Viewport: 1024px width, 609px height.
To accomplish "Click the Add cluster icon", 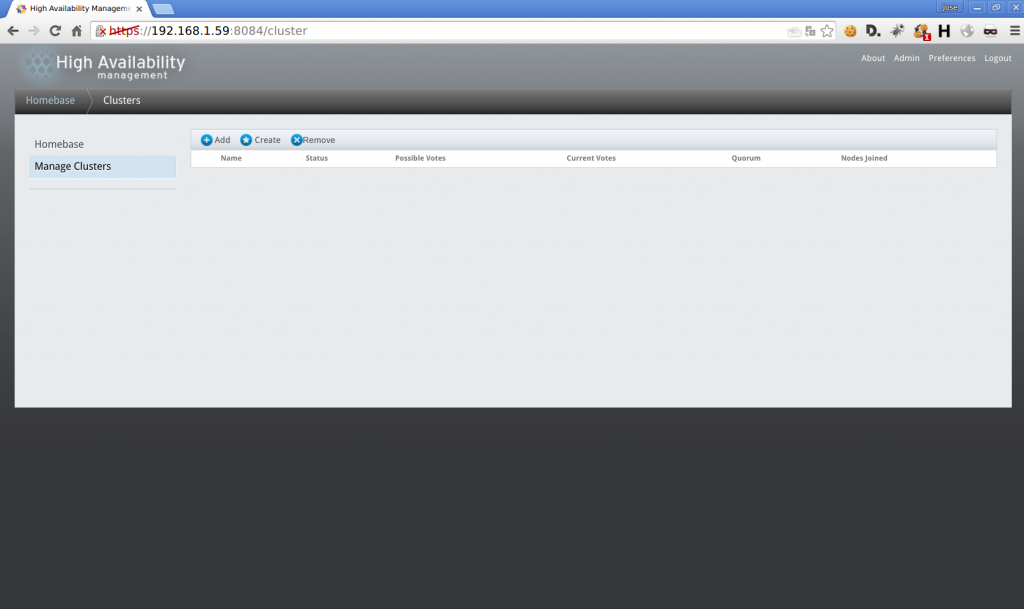I will pyautogui.click(x=207, y=140).
